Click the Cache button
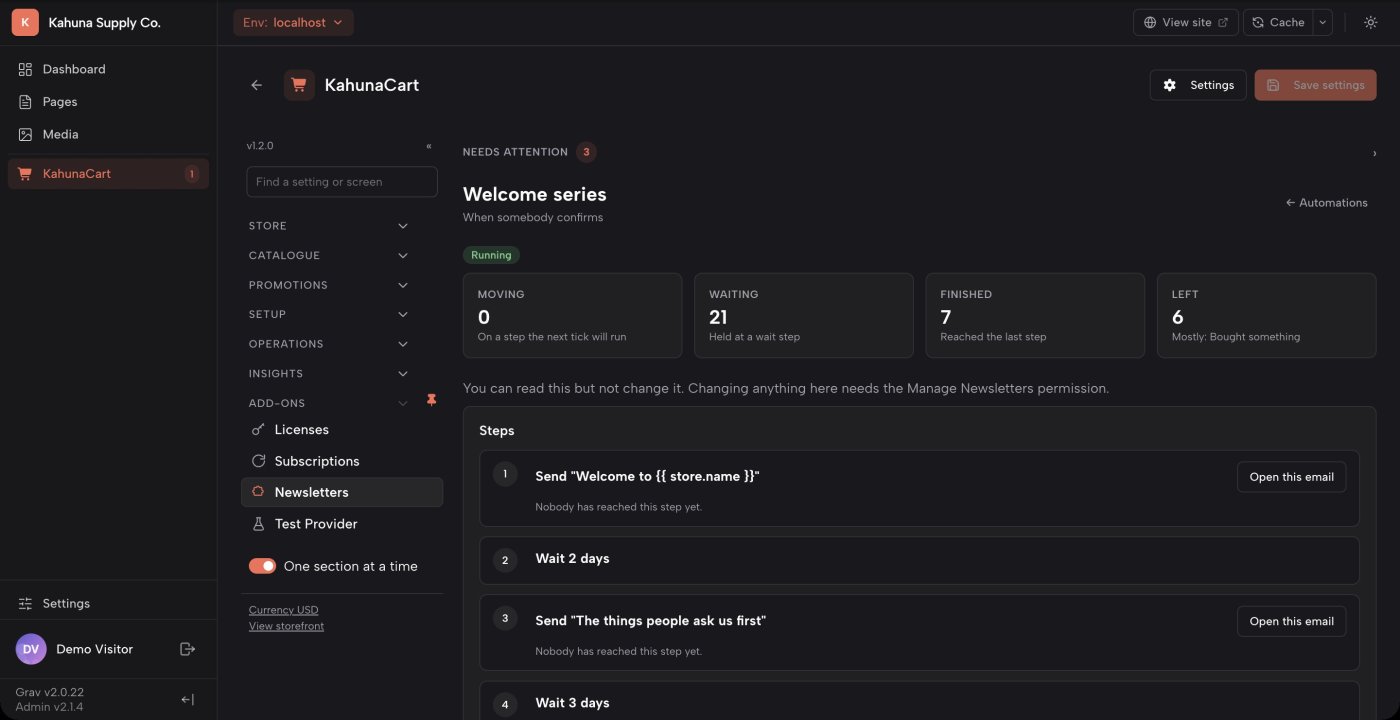 pyautogui.click(x=1279, y=22)
